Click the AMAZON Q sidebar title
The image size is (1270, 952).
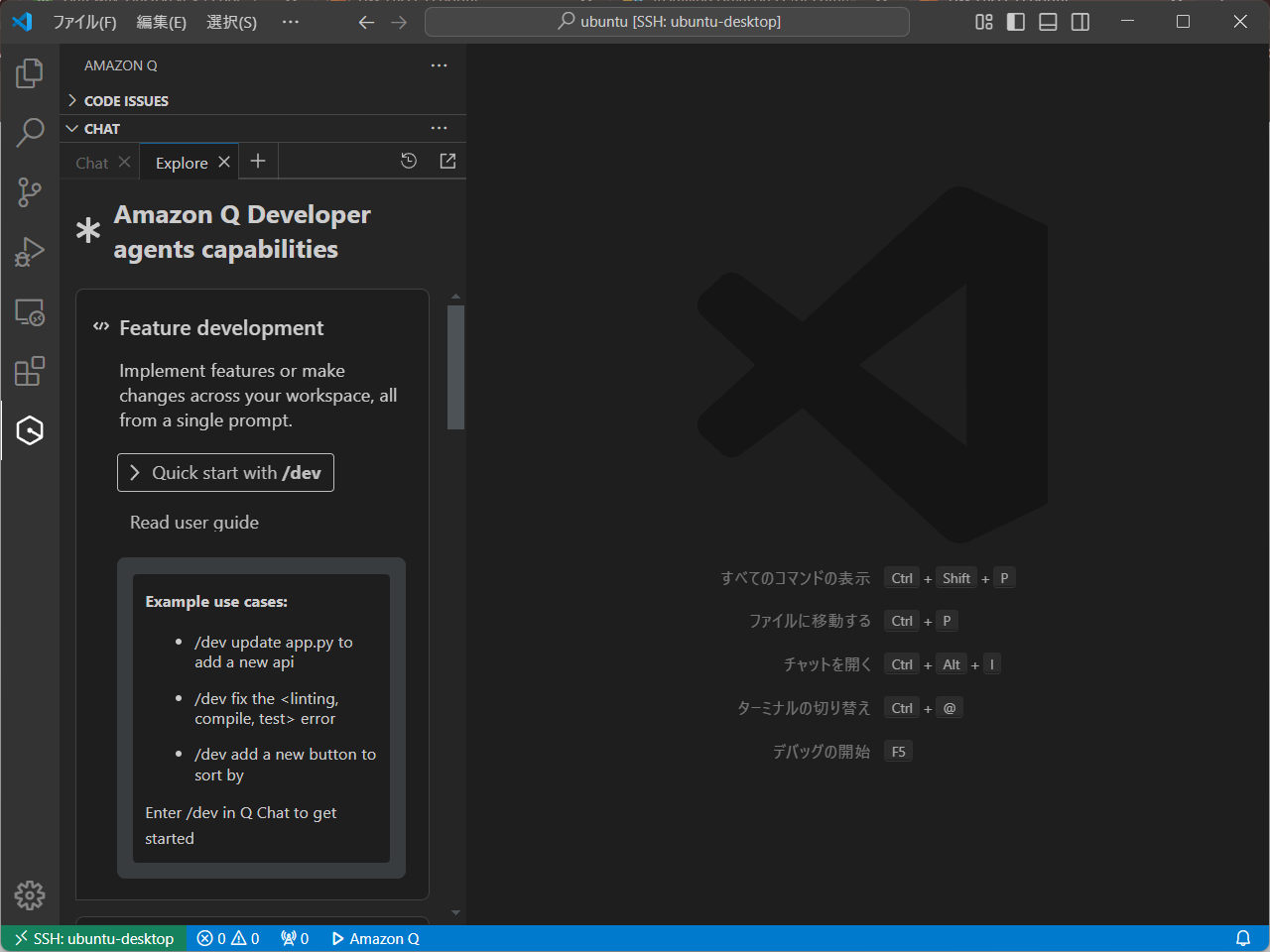120,65
